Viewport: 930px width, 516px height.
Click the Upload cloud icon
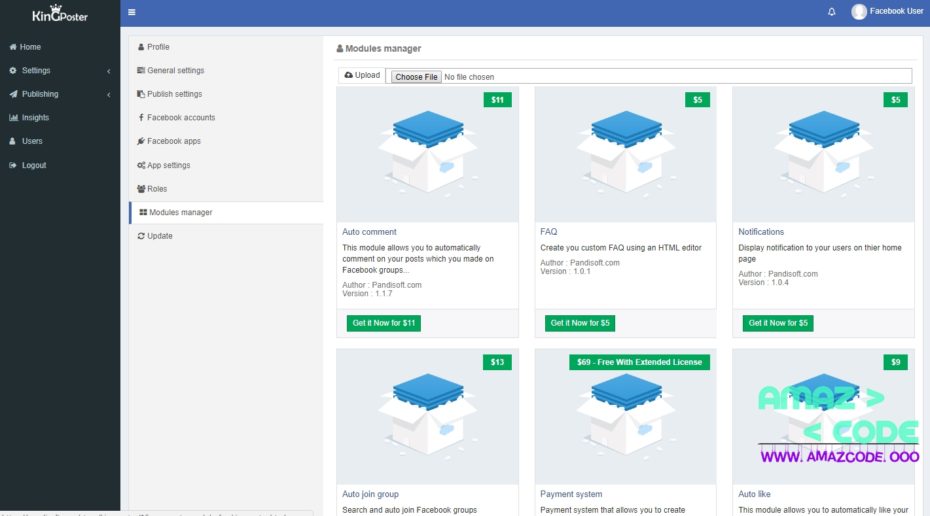tap(349, 75)
